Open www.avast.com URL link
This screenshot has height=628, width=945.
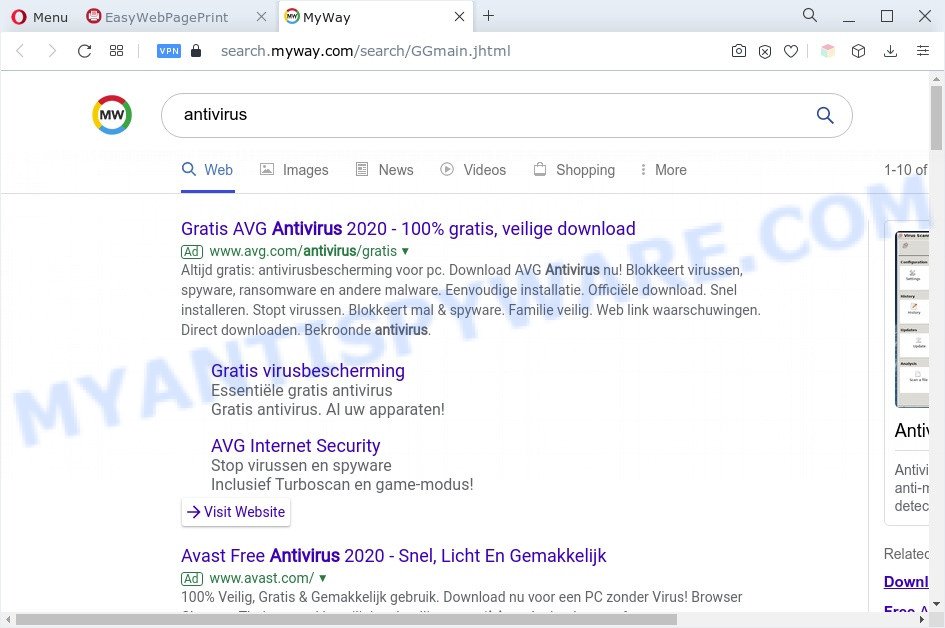[x=262, y=578]
